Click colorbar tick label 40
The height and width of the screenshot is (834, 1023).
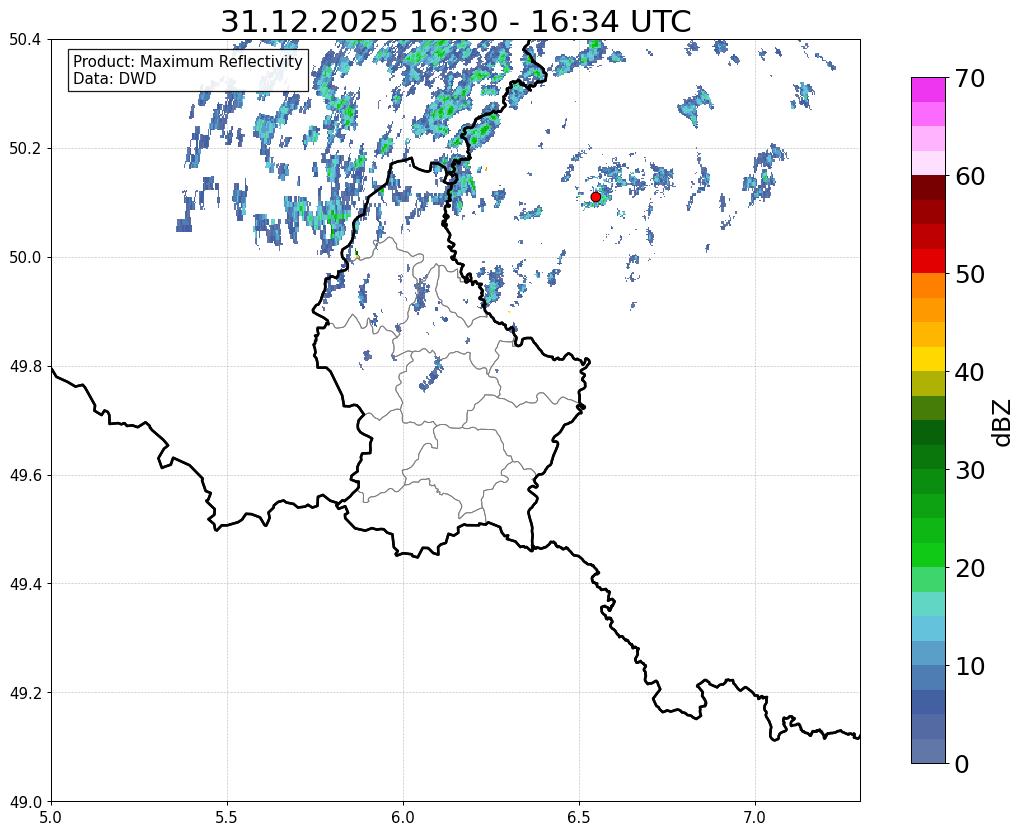pyautogui.click(x=969, y=372)
